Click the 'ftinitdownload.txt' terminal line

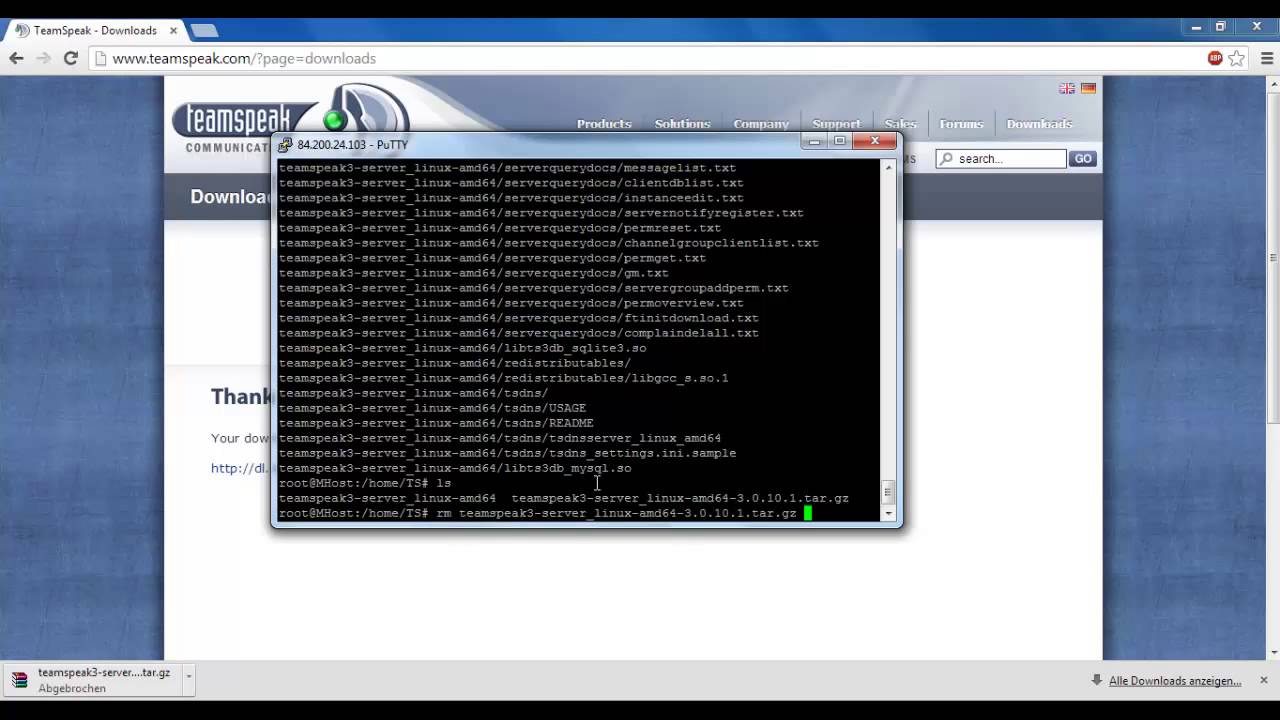(x=519, y=318)
